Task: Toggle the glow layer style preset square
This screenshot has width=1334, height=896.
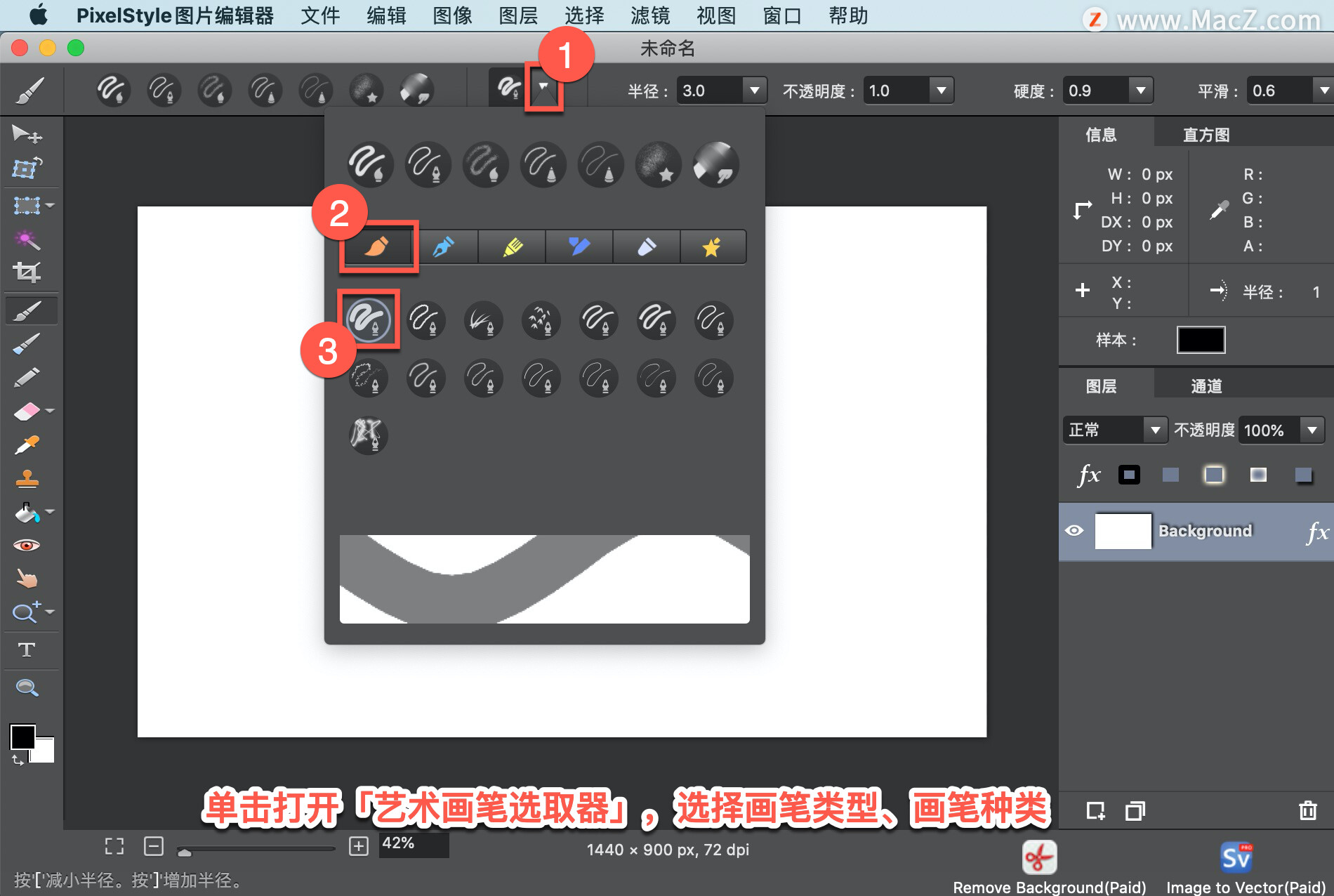Action: (x=1214, y=475)
